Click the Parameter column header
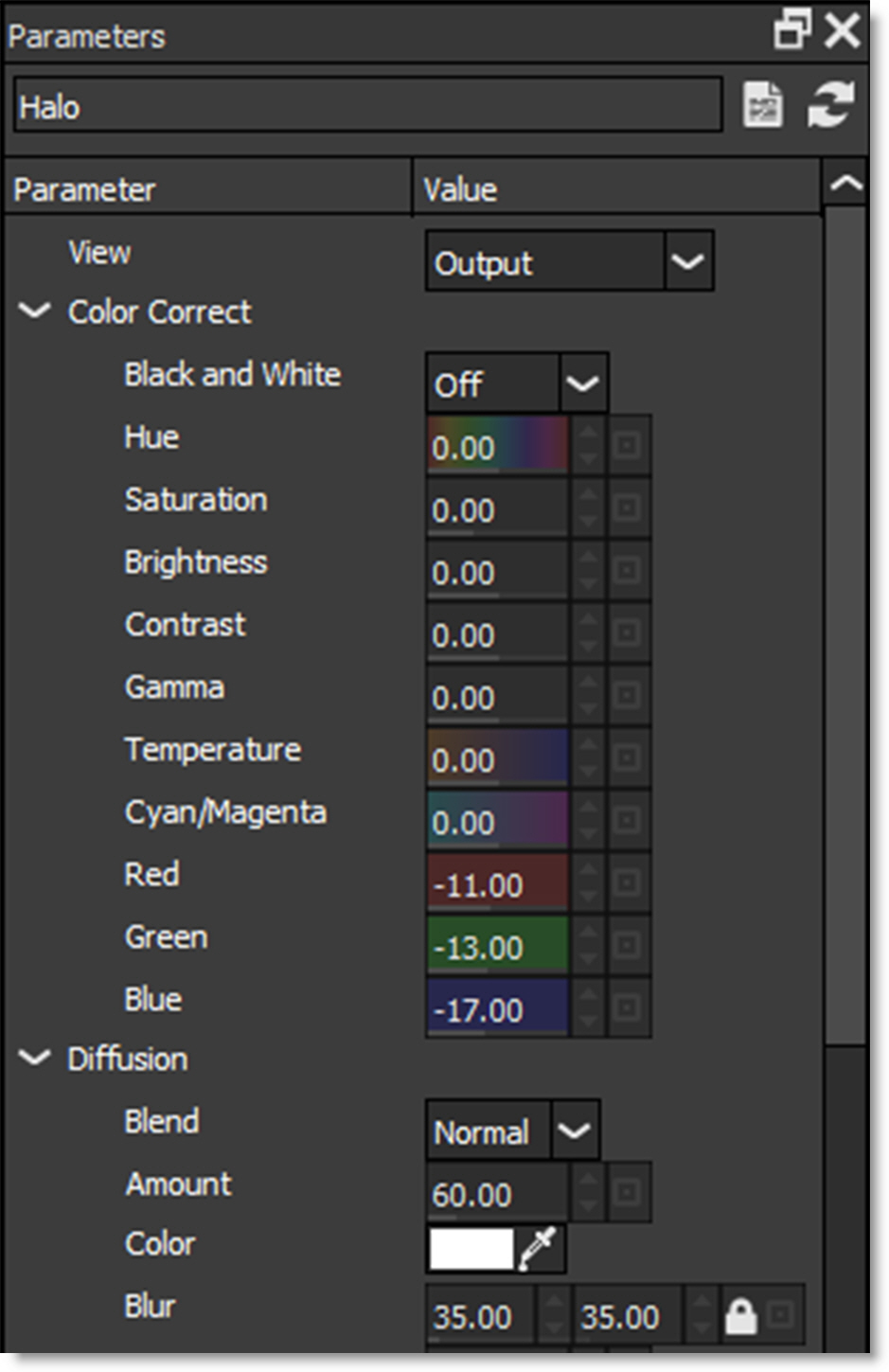This screenshot has height=1372, width=889. [208, 189]
